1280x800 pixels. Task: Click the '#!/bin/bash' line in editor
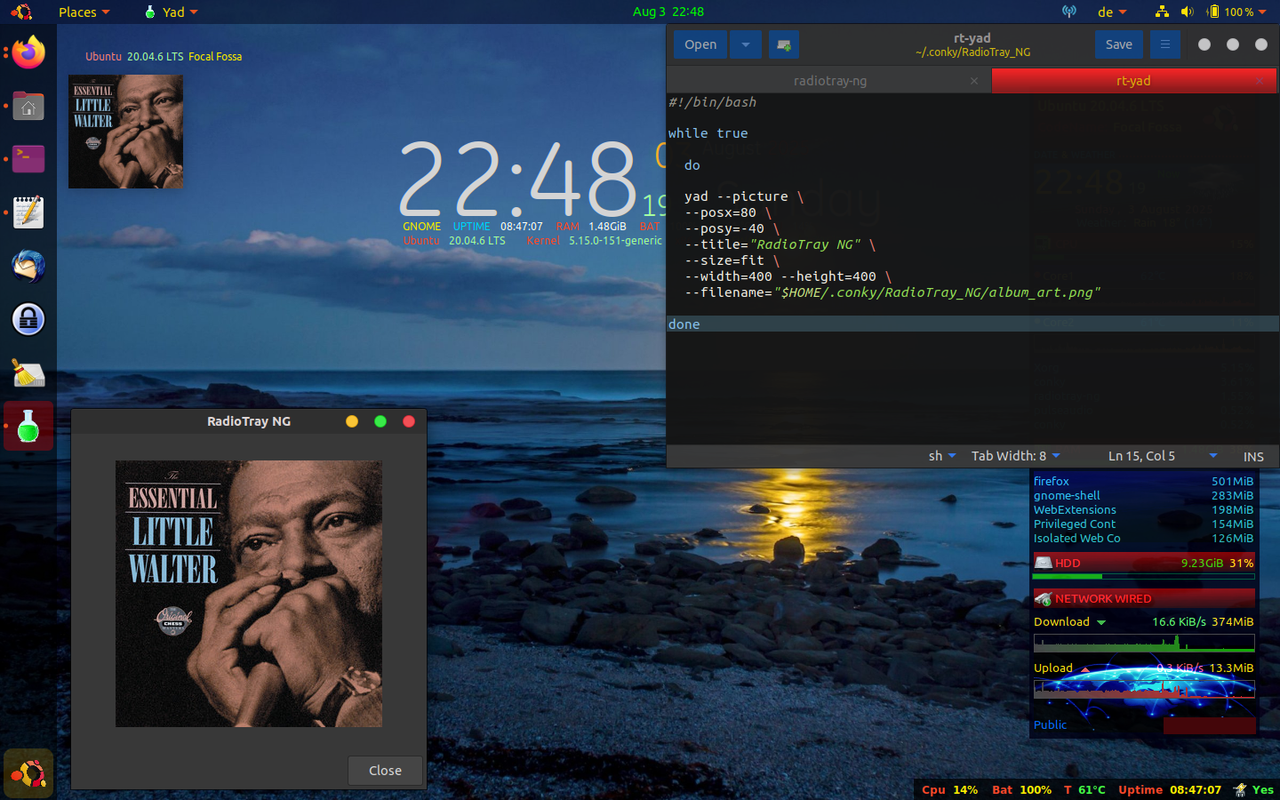click(x=712, y=102)
